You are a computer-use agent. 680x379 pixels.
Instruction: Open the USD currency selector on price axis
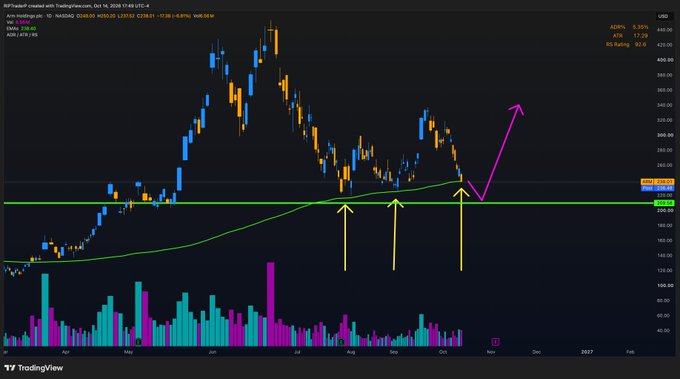(x=663, y=16)
